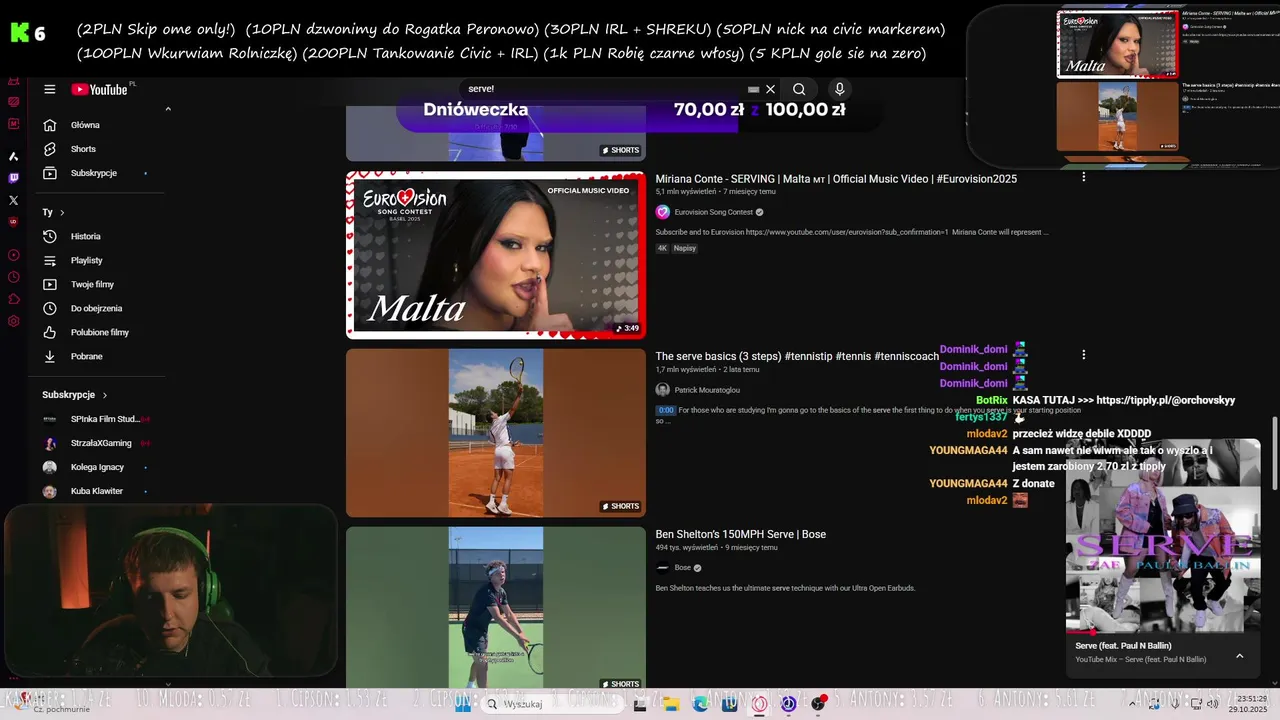
Task: Open The serve basics tennis Short thumbnail
Action: click(496, 433)
